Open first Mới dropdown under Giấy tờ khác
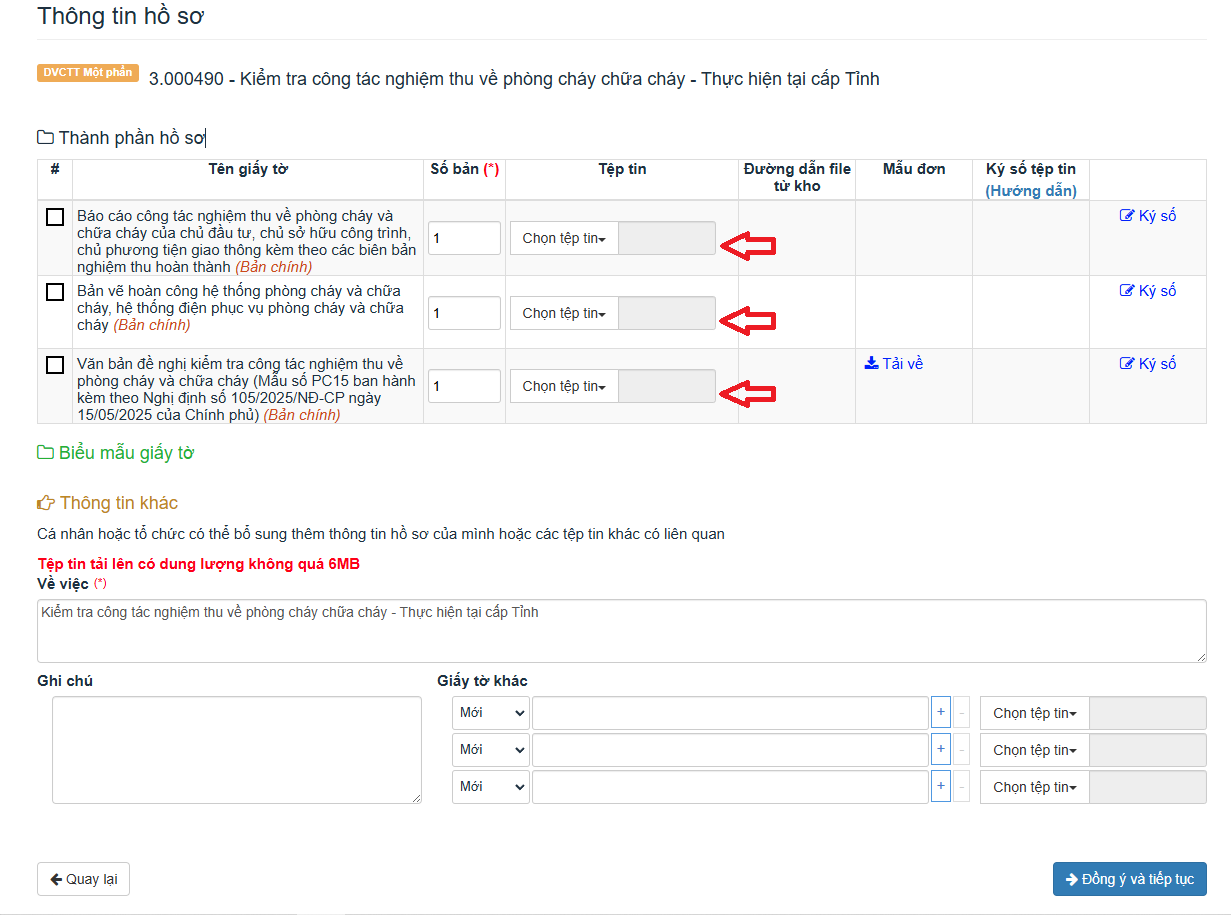The width and height of the screenshot is (1231, 915). (x=491, y=713)
